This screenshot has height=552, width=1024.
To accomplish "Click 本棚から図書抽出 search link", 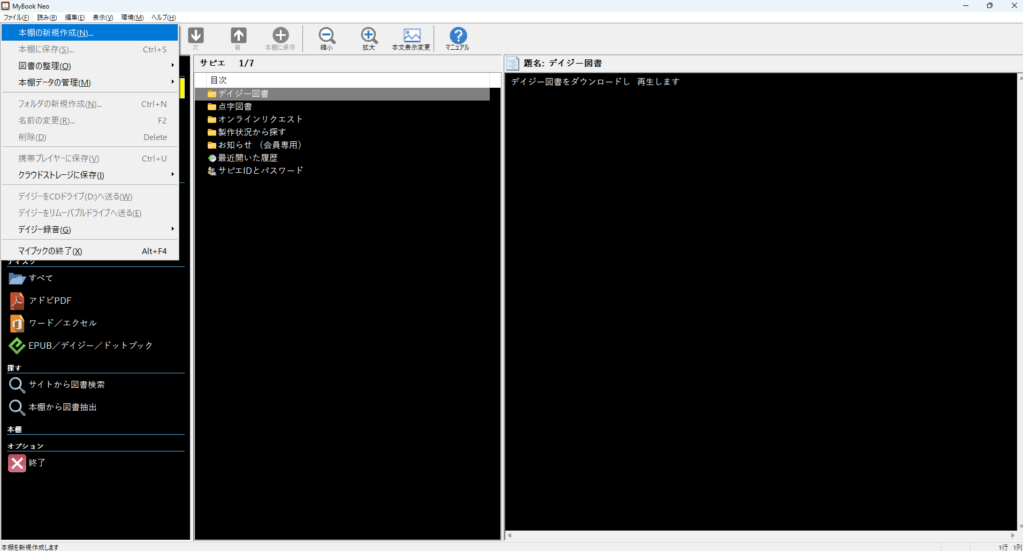I will point(62,408).
